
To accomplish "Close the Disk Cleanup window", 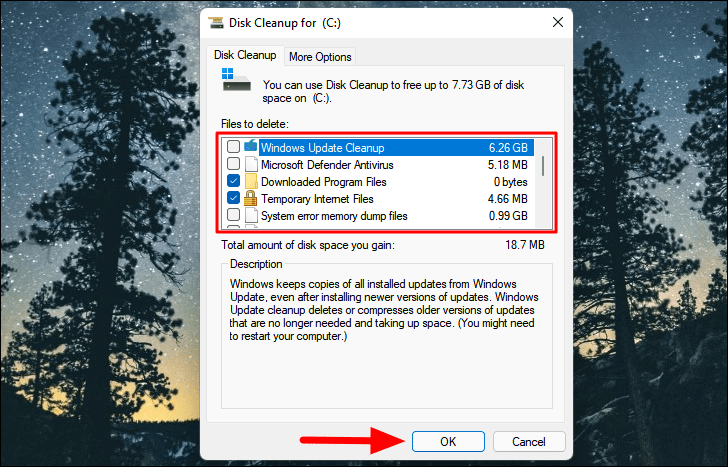I will tap(558, 22).
